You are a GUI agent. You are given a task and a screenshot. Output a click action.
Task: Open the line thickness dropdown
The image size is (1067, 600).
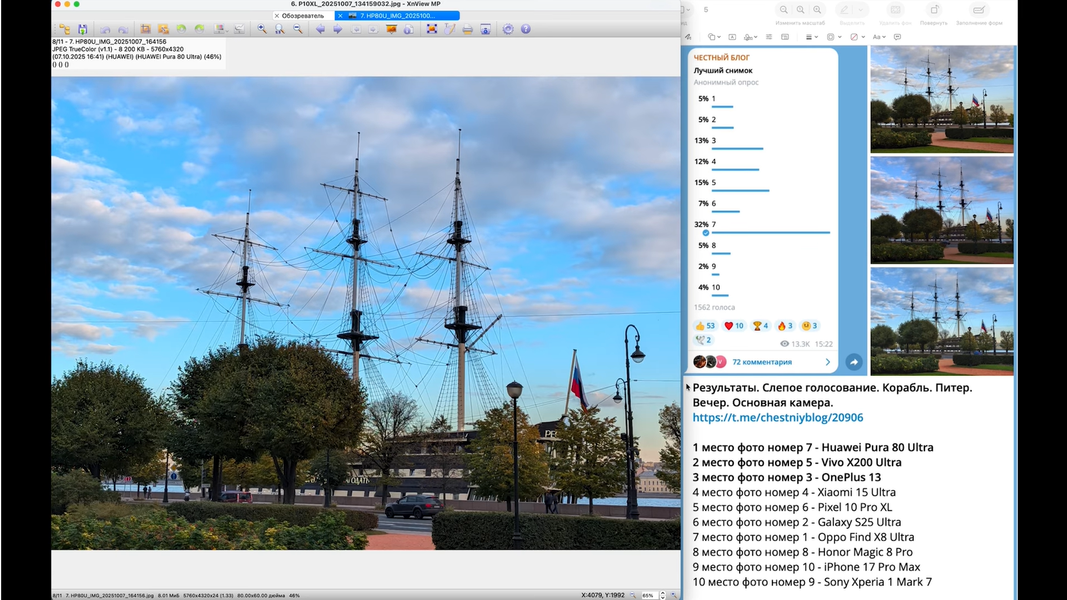pos(810,37)
